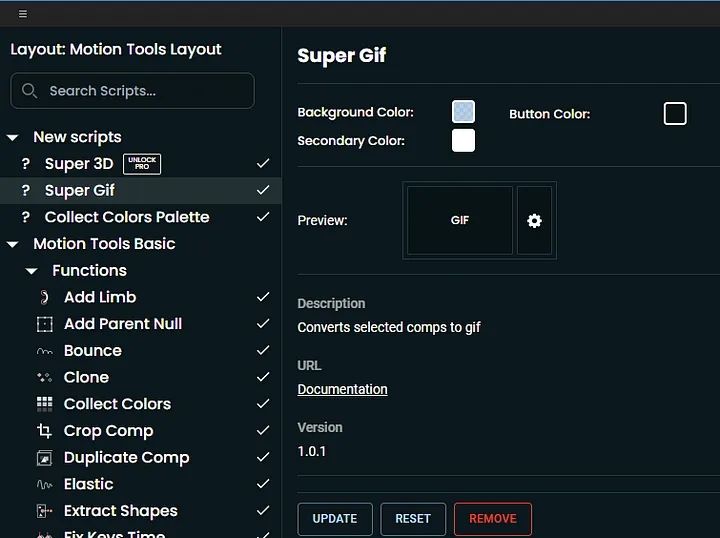Select the Bounce function icon
The height and width of the screenshot is (538, 720).
tap(44, 351)
